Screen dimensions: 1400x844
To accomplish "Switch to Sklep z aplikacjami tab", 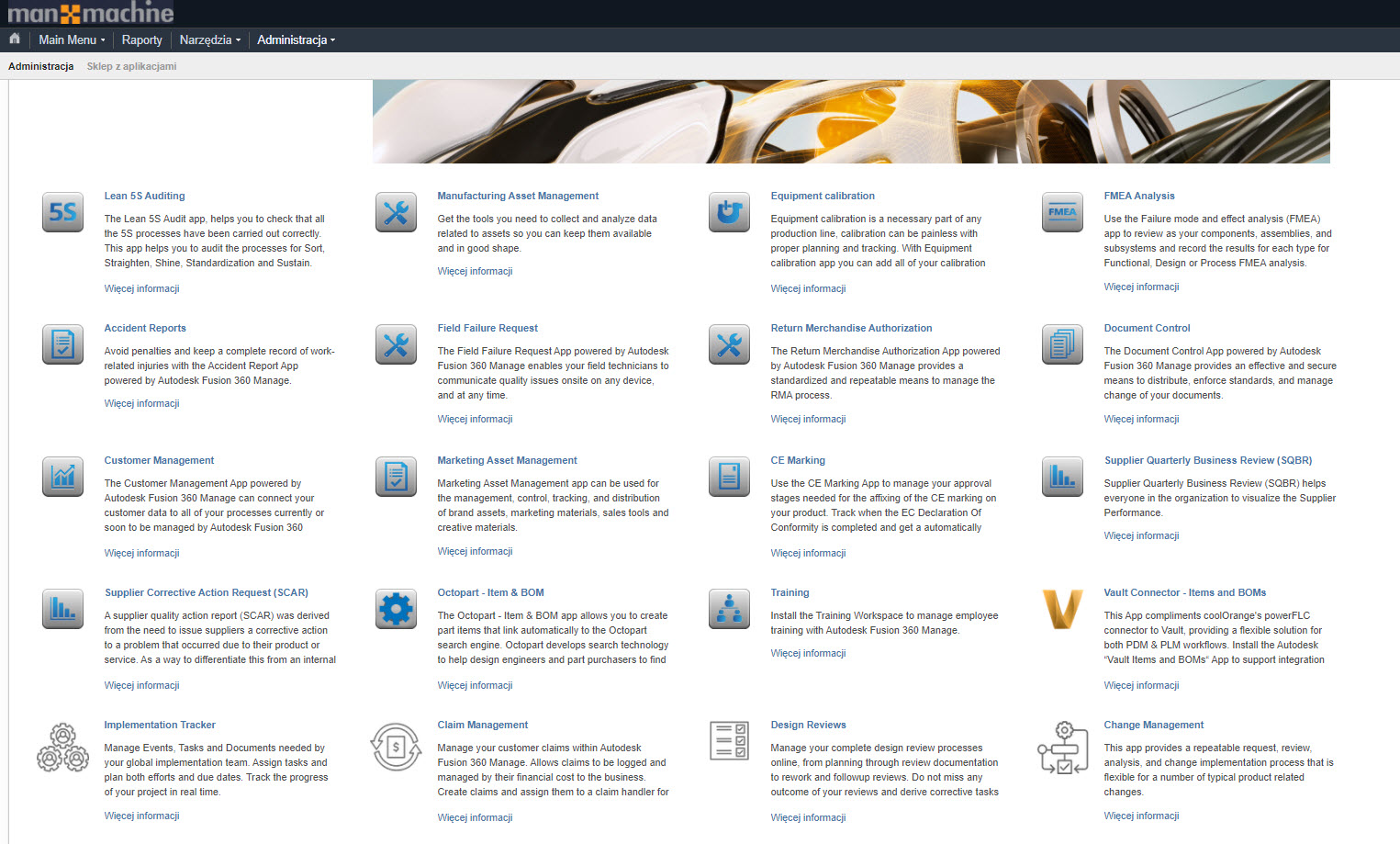I will pyautogui.click(x=131, y=66).
